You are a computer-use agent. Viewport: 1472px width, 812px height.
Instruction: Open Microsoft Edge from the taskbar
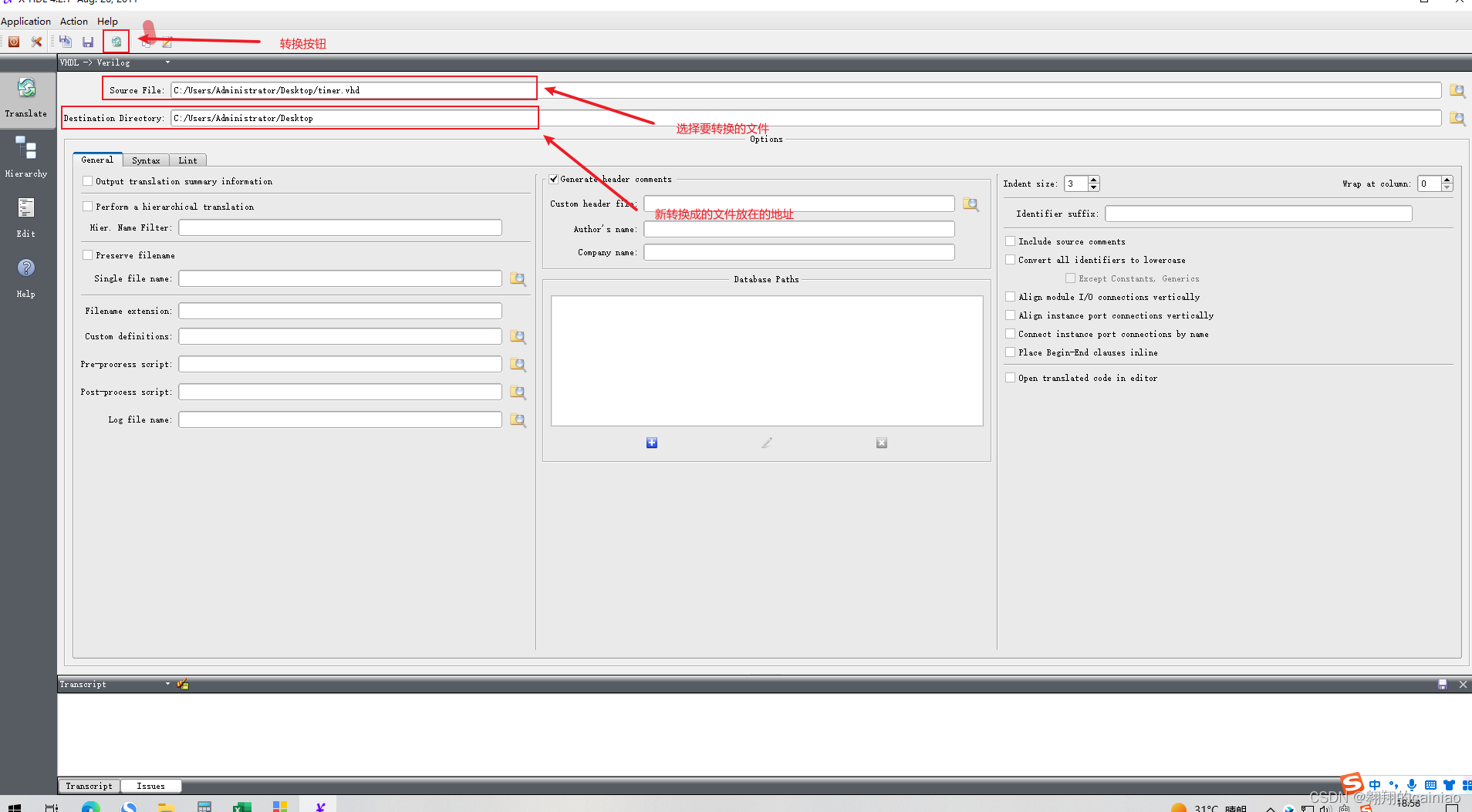coord(90,807)
